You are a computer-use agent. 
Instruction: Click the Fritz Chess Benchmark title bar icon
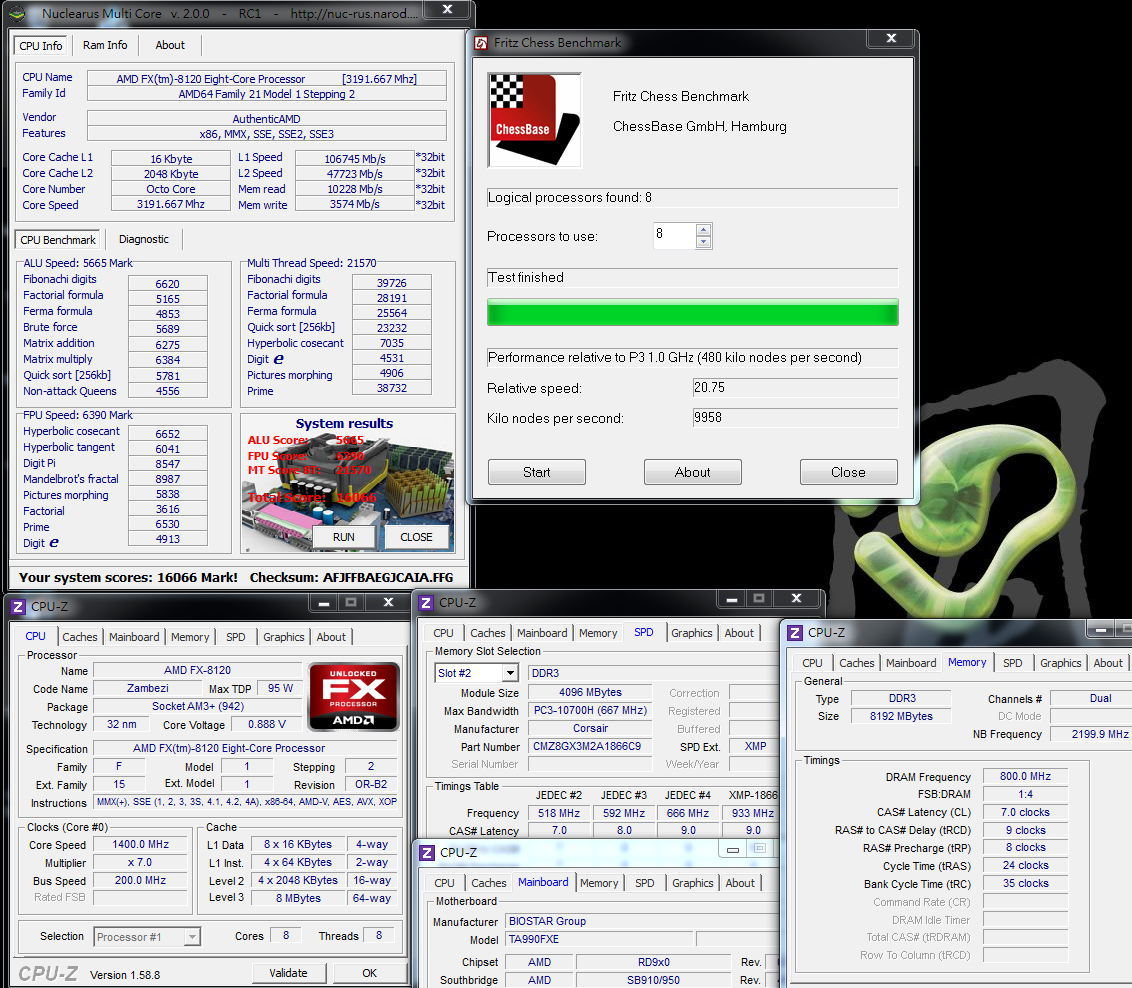click(481, 43)
